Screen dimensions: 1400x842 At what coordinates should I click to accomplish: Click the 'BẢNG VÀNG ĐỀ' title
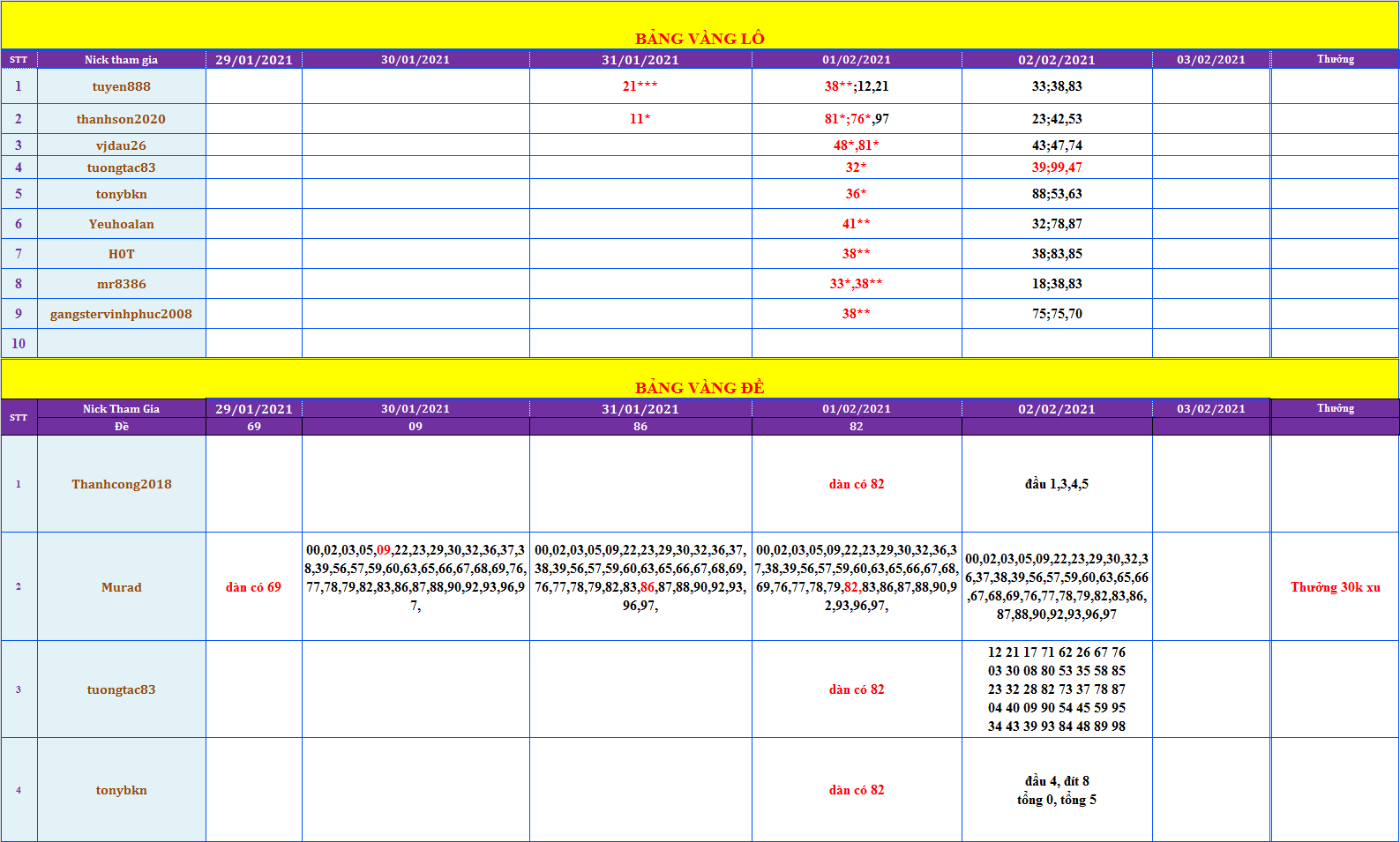tap(700, 388)
